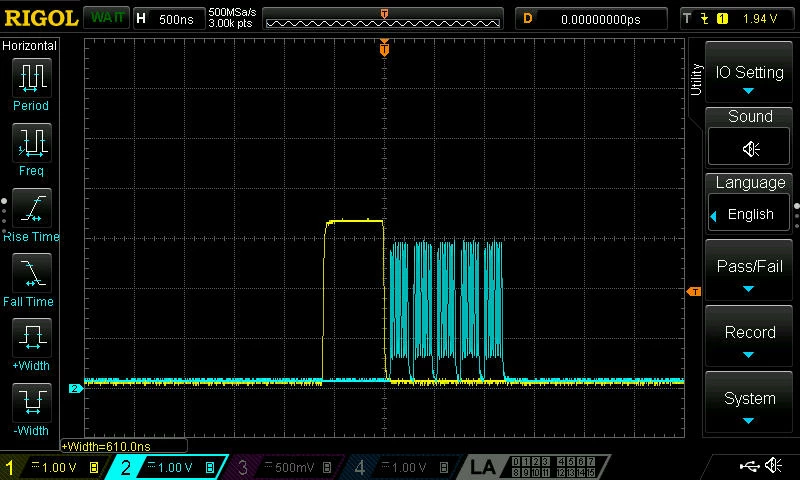Click the LA digital channel numbers panel
The width and height of the screenshot is (800, 480).
point(554,467)
